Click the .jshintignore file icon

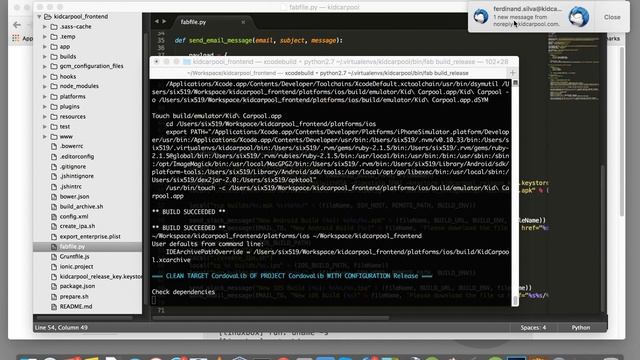click(54, 176)
